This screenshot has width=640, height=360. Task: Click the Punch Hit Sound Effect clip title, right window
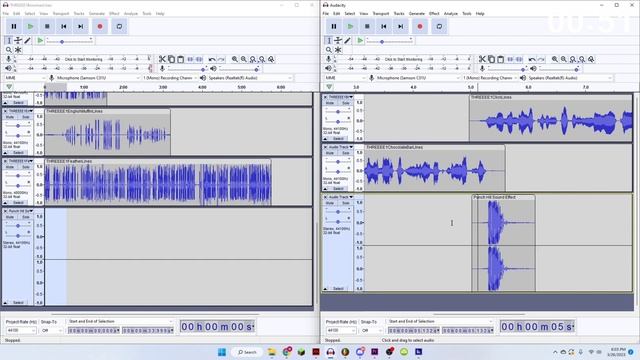click(x=495, y=197)
